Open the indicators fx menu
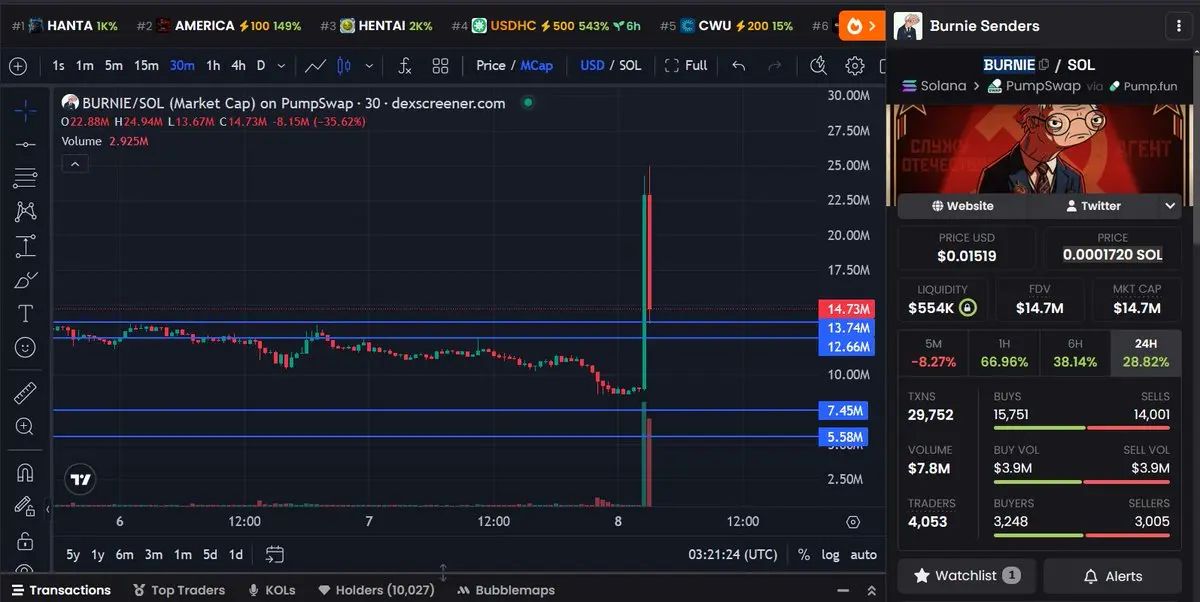The width and height of the screenshot is (1200, 602). coord(405,66)
